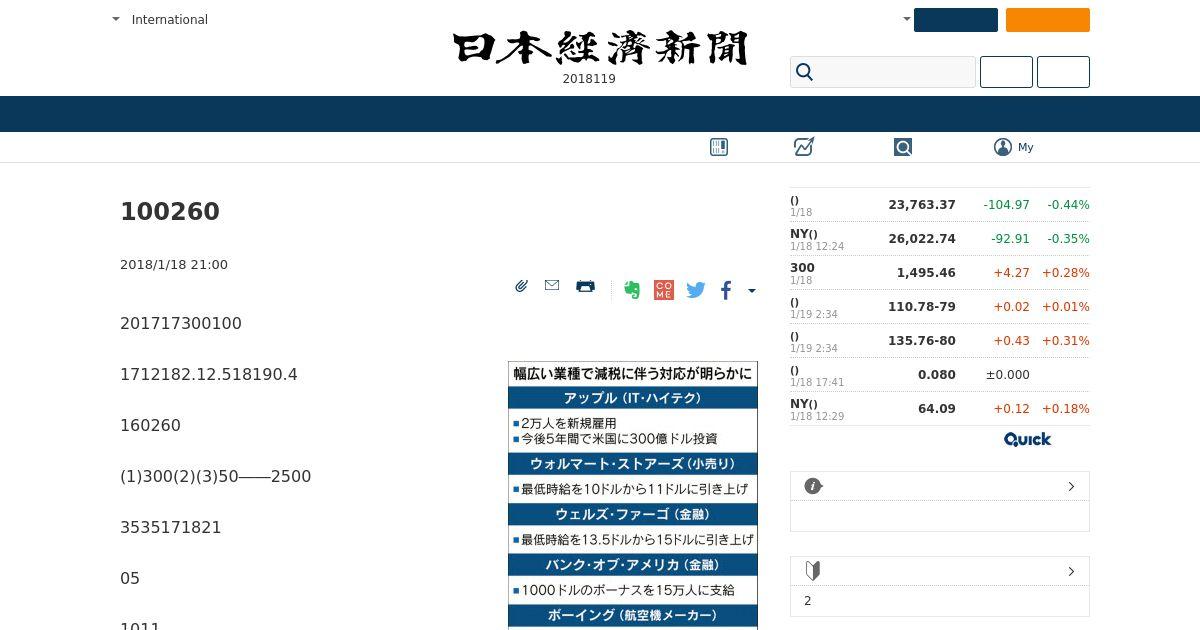1200x630 pixels.
Task: Click the dropdown arrow beside the navy button
Action: click(907, 19)
